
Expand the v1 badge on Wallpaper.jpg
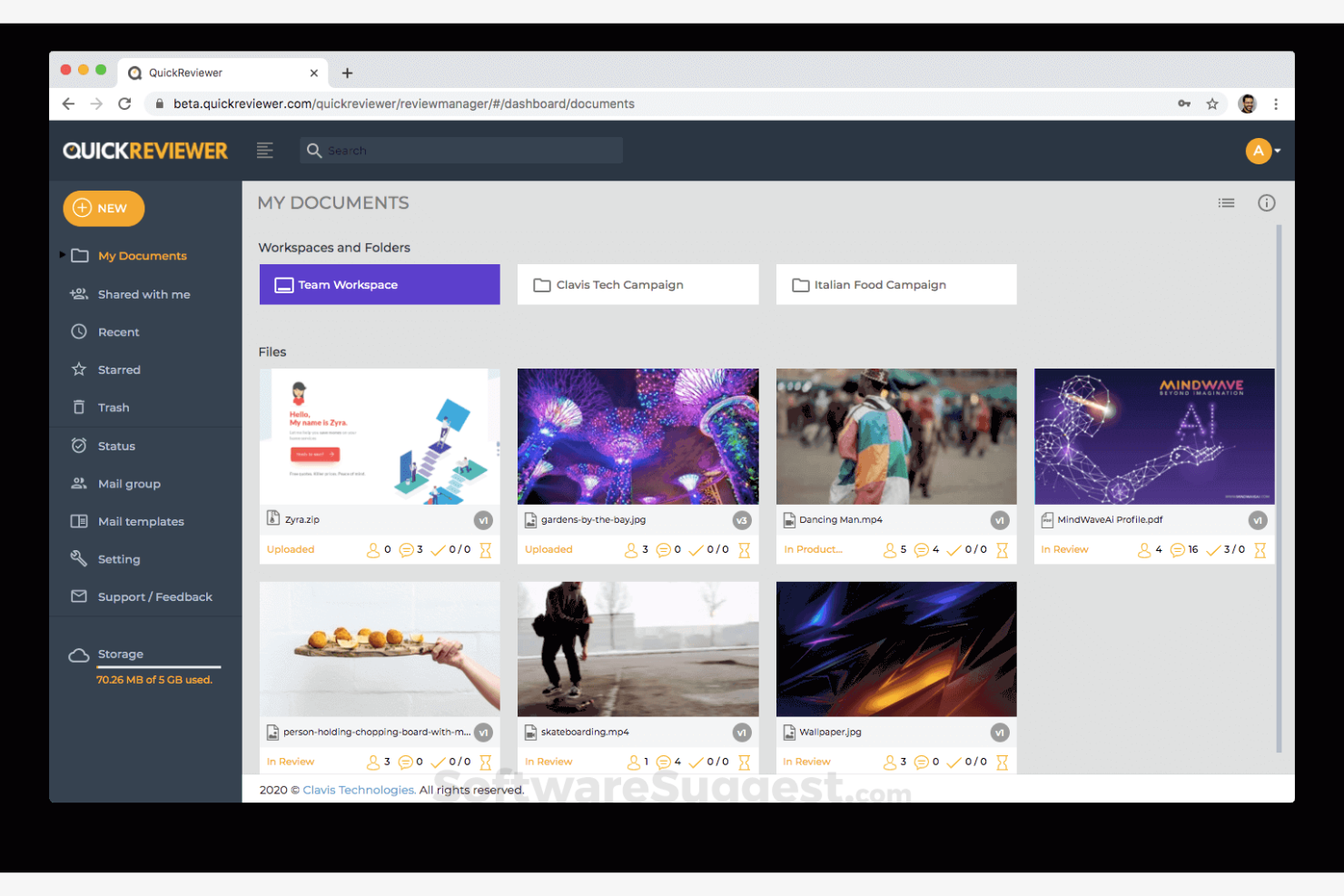click(1000, 732)
